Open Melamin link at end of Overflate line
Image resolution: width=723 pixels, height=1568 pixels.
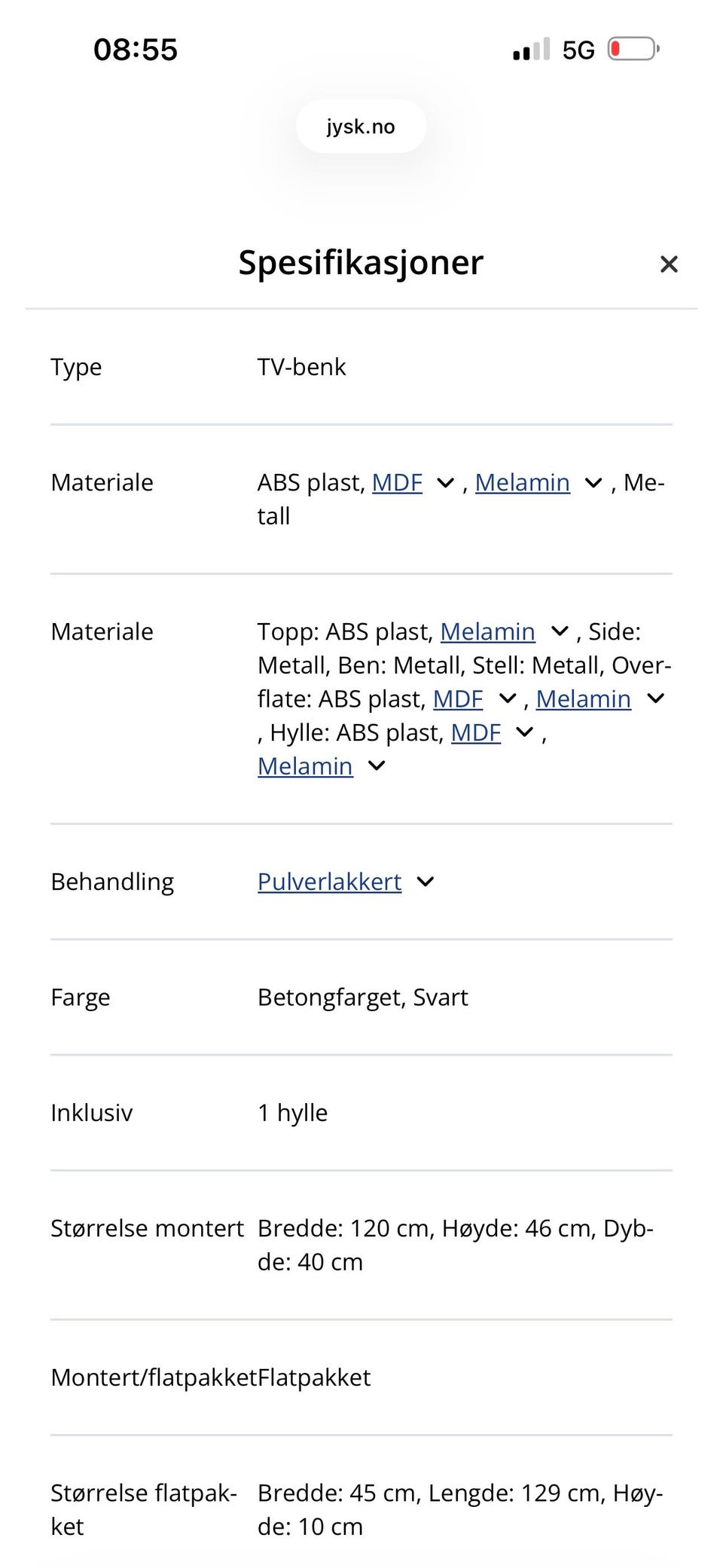coord(583,699)
